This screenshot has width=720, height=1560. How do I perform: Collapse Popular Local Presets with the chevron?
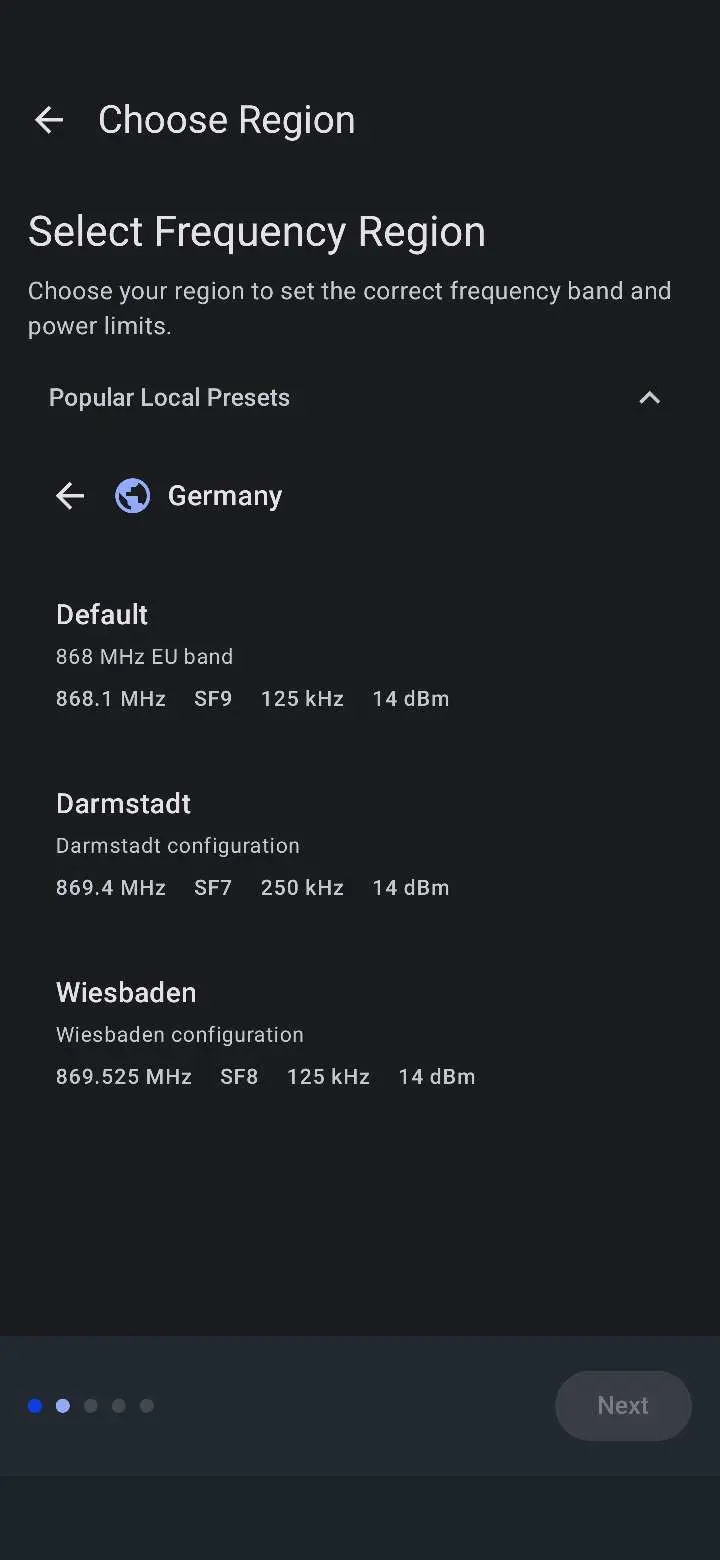[x=649, y=398]
